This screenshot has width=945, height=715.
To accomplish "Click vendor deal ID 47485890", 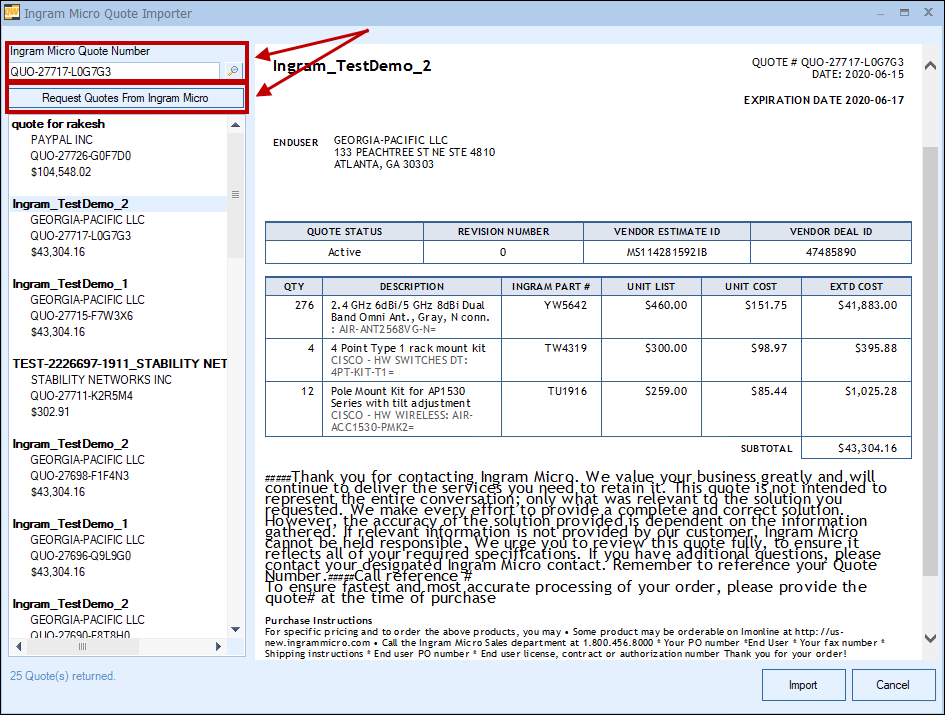I will pyautogui.click(x=831, y=252).
